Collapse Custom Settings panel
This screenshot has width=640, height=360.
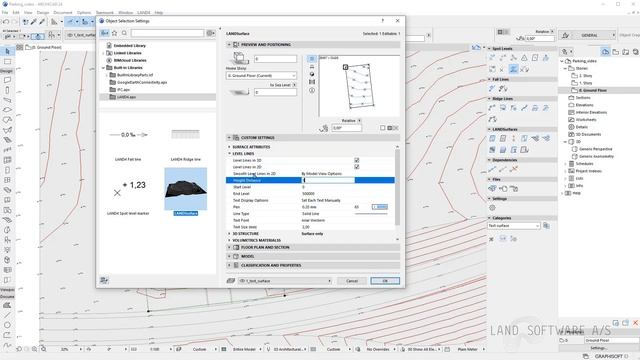[x=229, y=138]
